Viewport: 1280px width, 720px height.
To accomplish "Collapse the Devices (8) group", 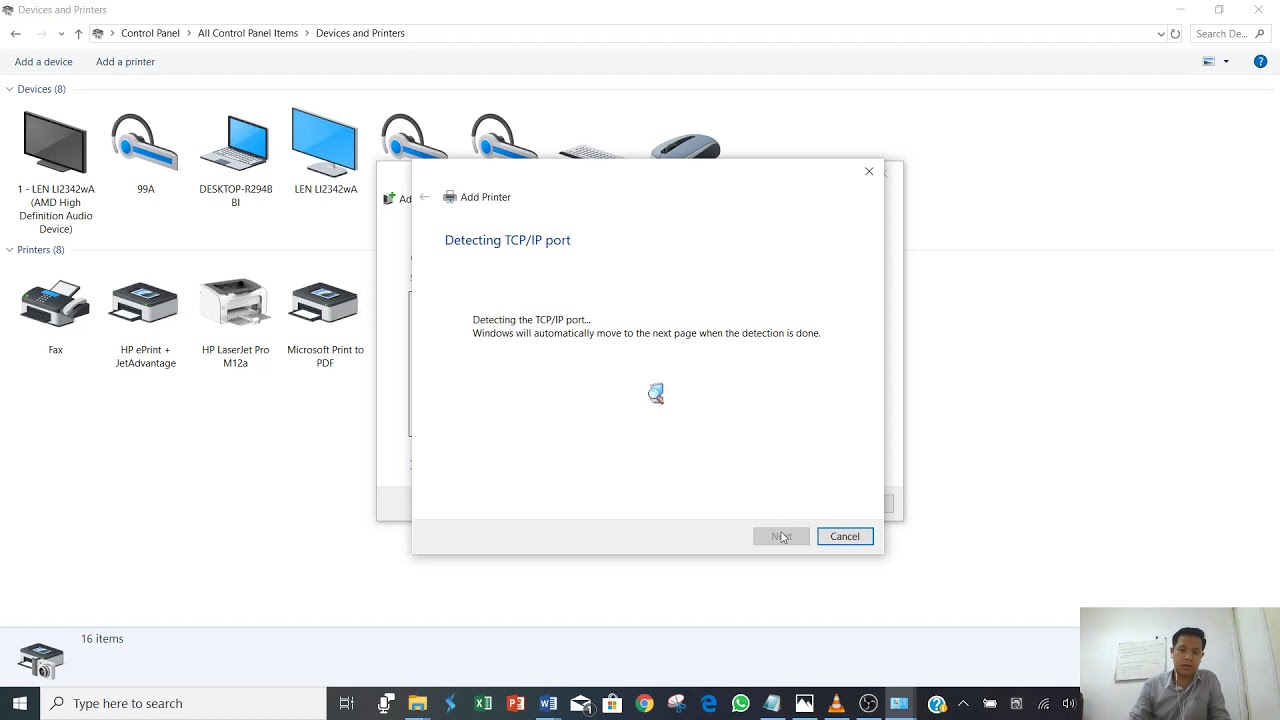I will 9,89.
